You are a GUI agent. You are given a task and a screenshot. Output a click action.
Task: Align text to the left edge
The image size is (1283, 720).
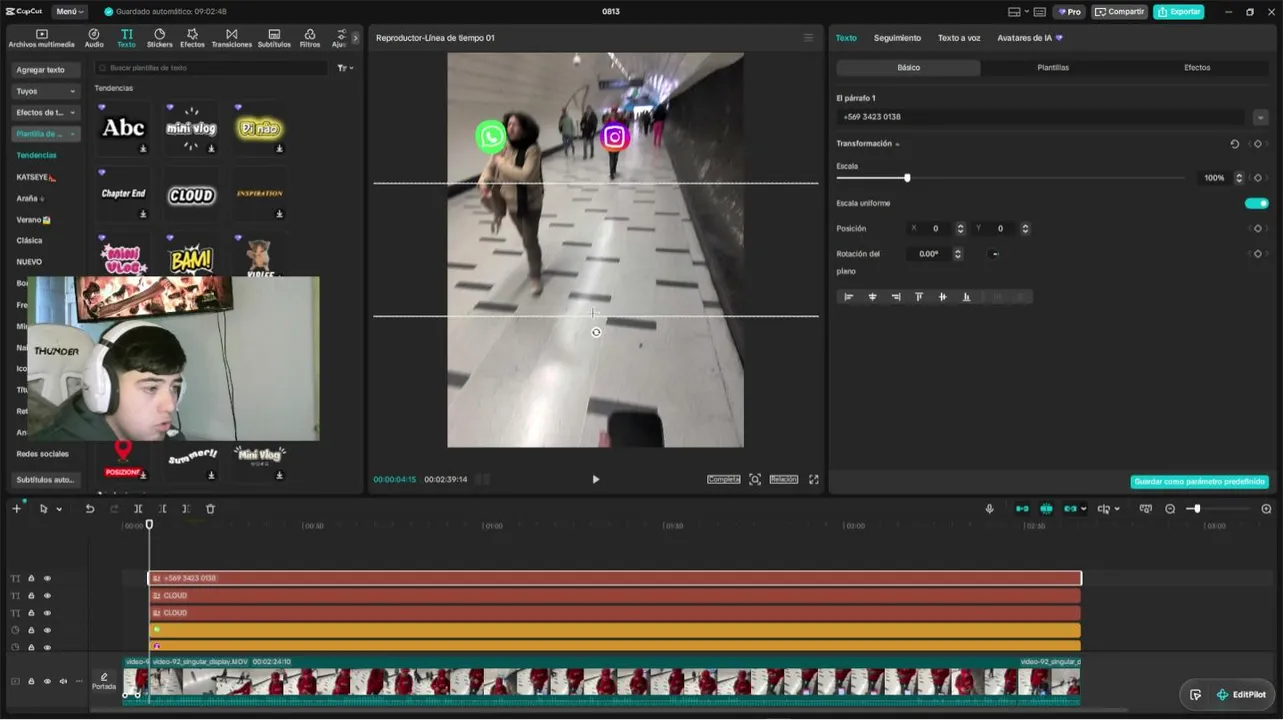849,297
